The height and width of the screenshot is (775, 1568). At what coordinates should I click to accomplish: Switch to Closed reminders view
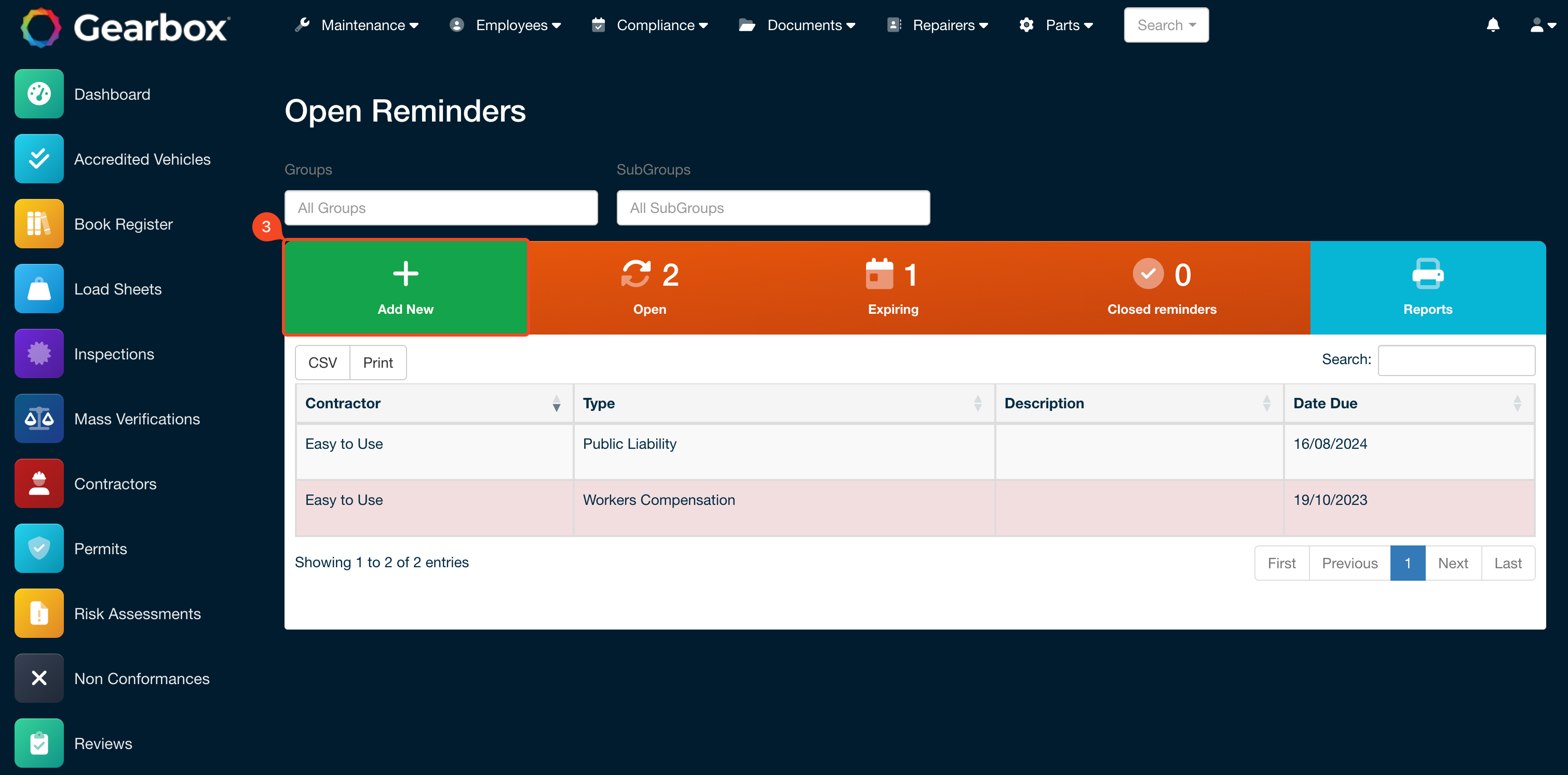(x=1161, y=287)
